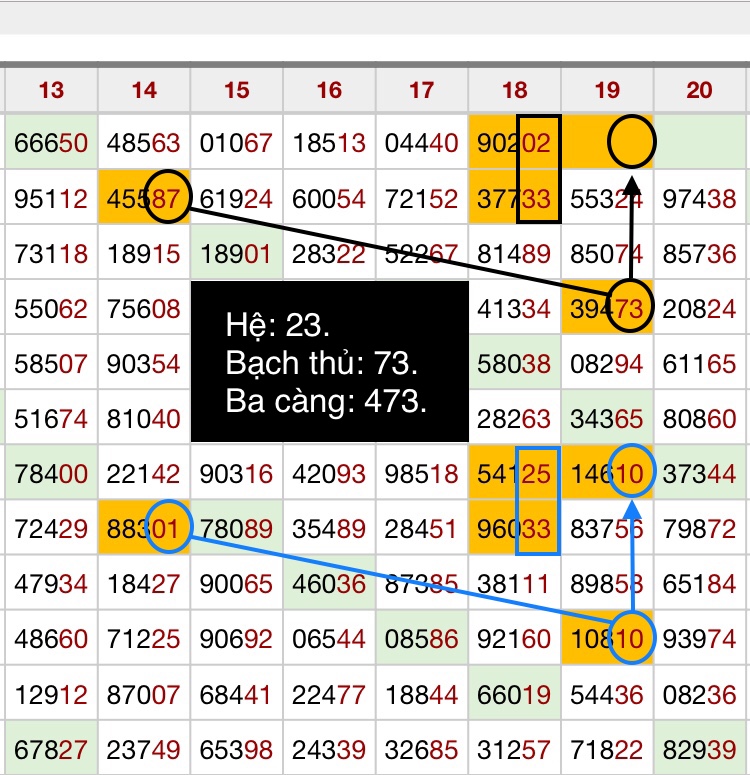
Task: Click the black-circled cell 45587
Action: click(144, 199)
